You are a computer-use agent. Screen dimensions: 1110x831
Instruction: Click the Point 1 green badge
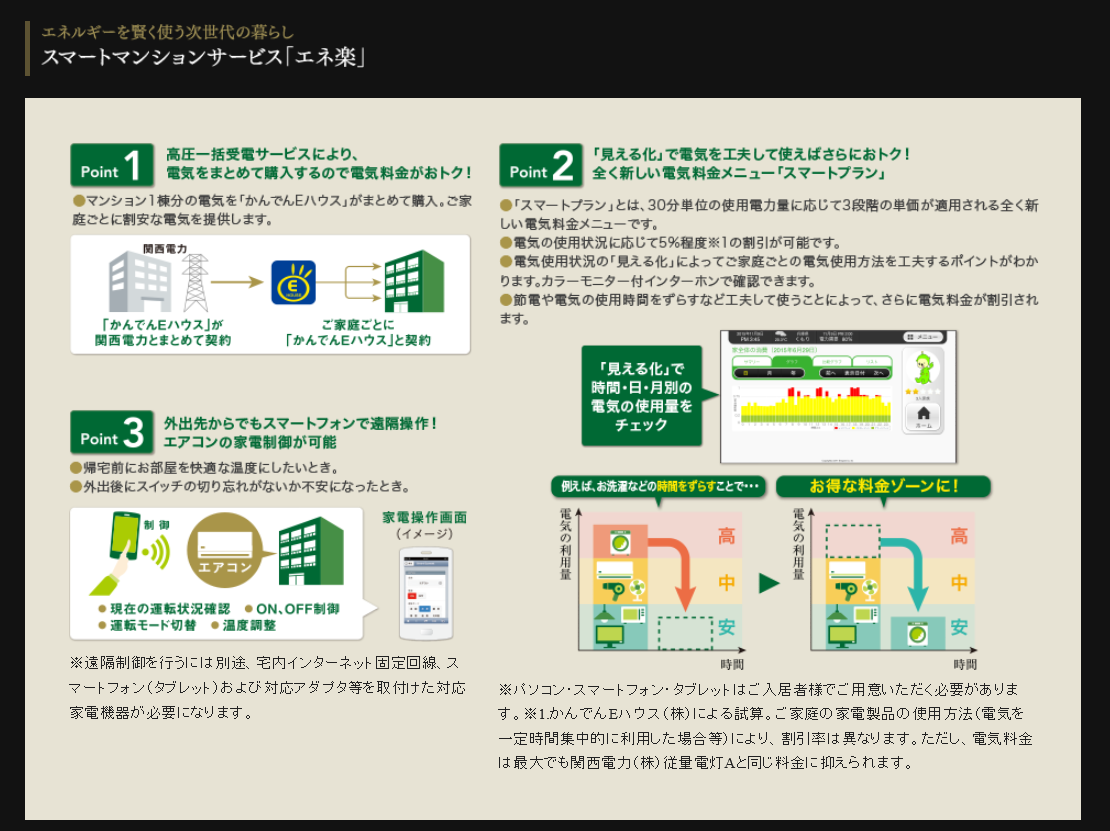(x=112, y=165)
